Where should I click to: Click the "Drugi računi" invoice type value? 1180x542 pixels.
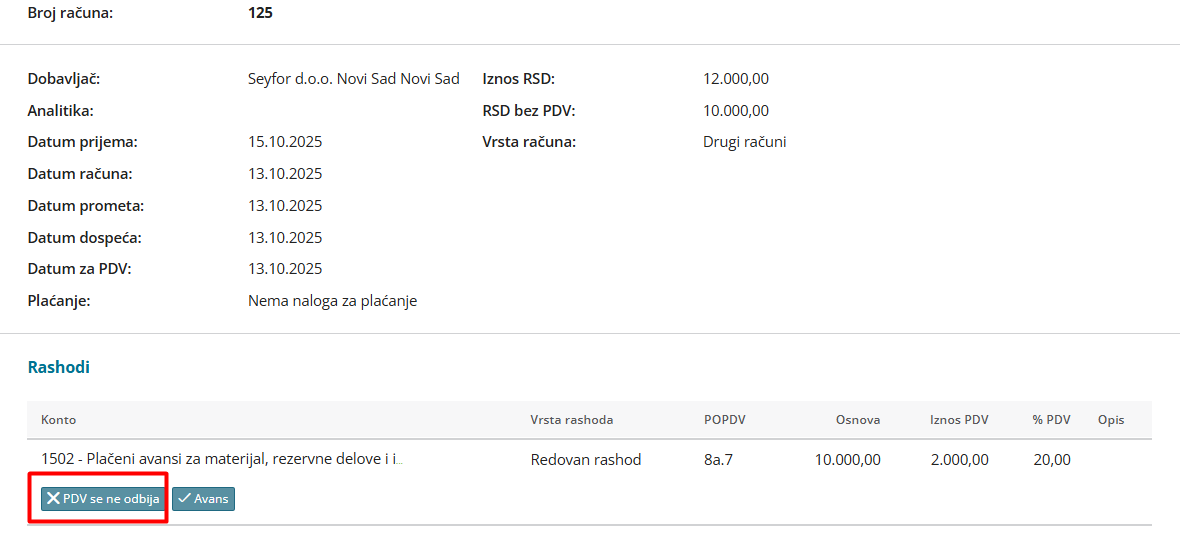[x=744, y=142]
